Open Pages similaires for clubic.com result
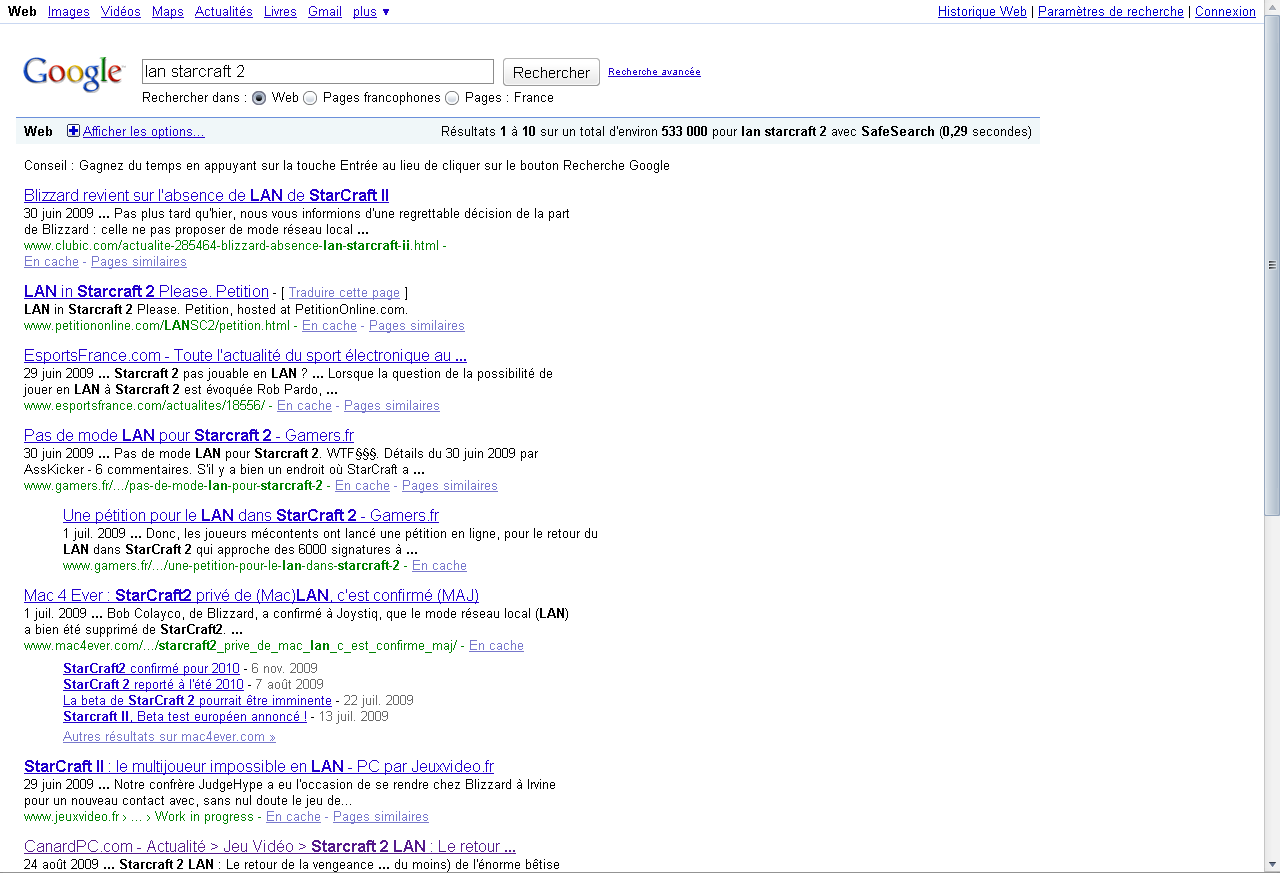The width and height of the screenshot is (1280, 873). point(139,262)
